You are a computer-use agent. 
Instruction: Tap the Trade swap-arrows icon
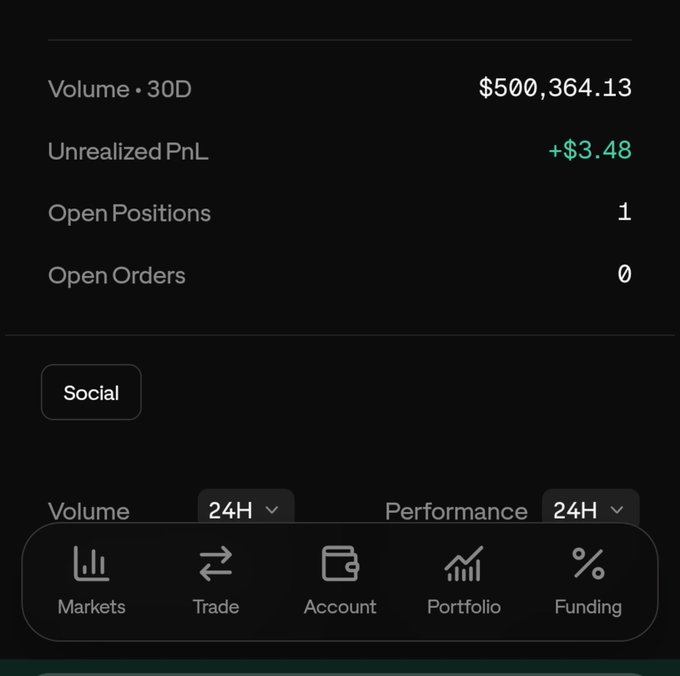click(216, 563)
